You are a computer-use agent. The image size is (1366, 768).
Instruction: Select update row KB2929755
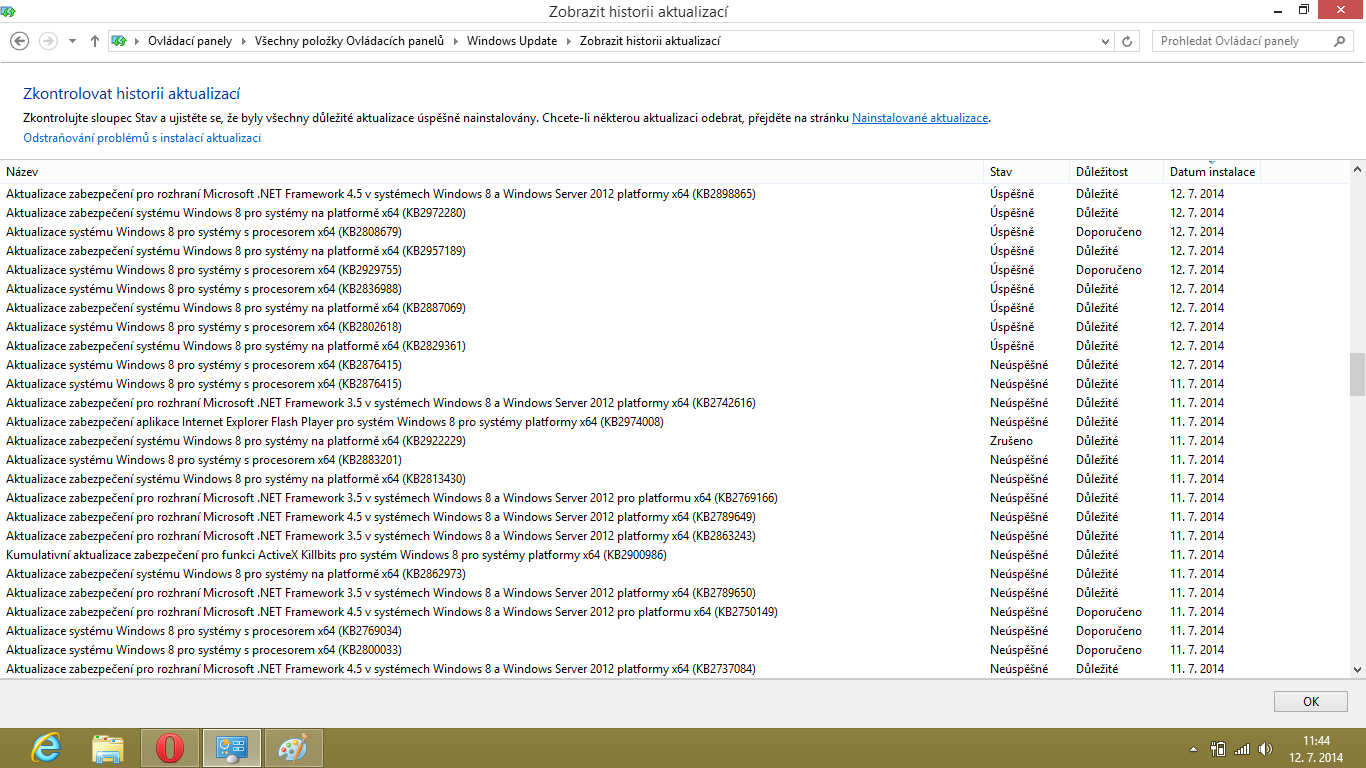click(x=674, y=270)
